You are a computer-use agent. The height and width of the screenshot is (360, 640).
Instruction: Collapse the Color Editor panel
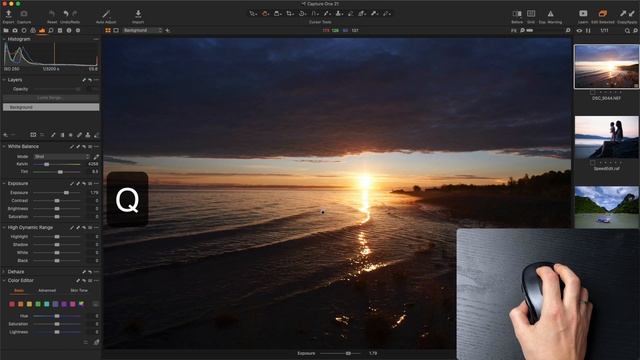point(4,280)
